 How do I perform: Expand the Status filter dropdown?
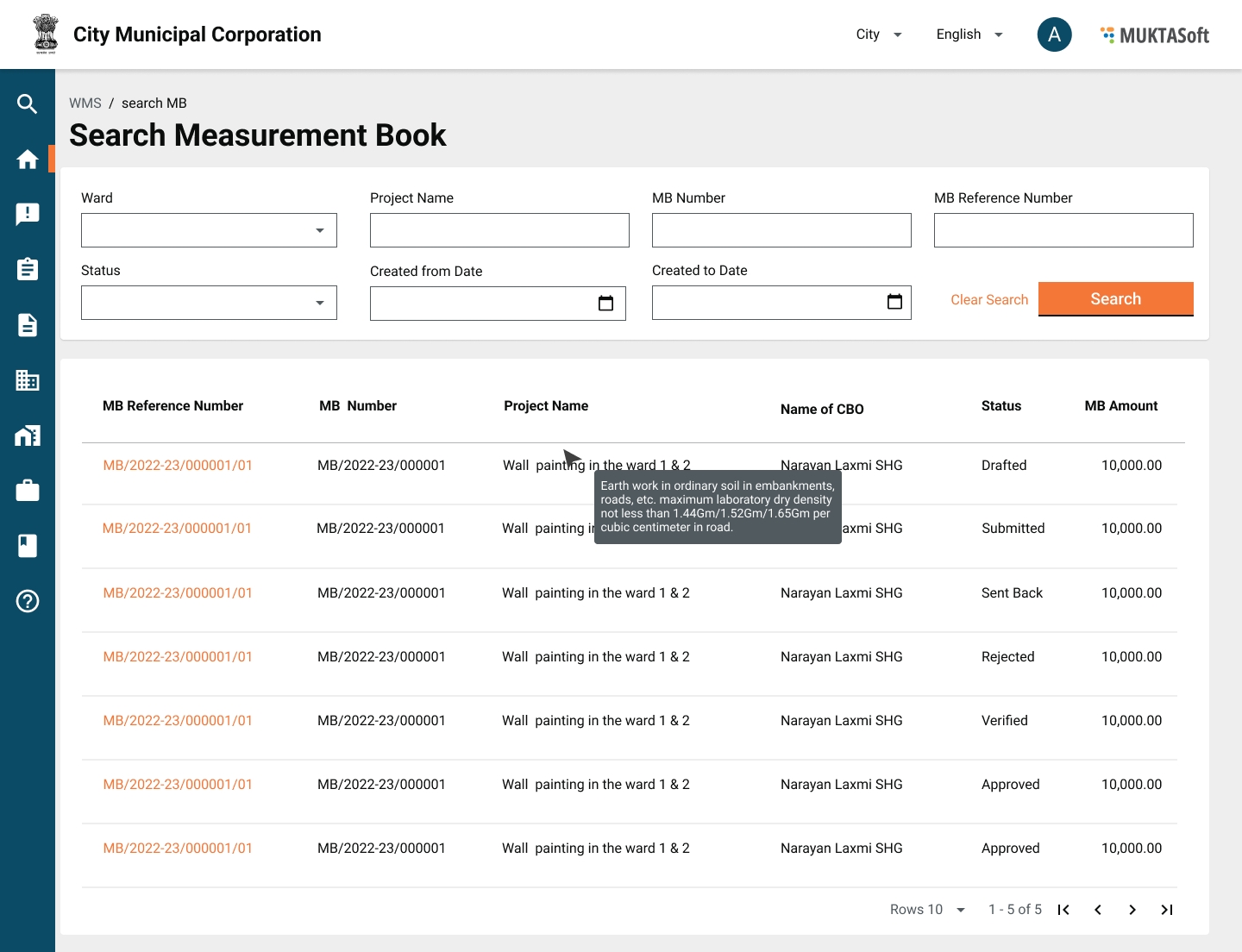pos(209,303)
